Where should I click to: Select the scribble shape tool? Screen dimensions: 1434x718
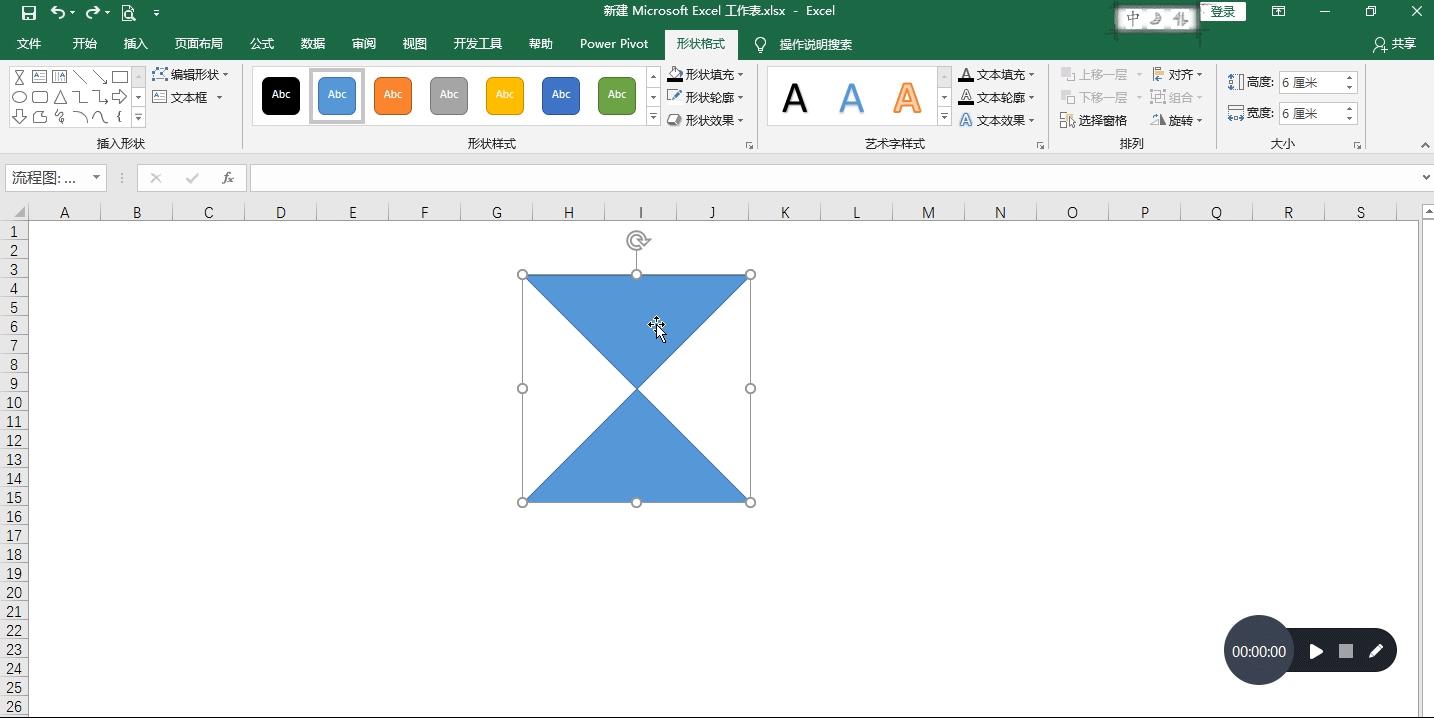pyautogui.click(x=59, y=117)
